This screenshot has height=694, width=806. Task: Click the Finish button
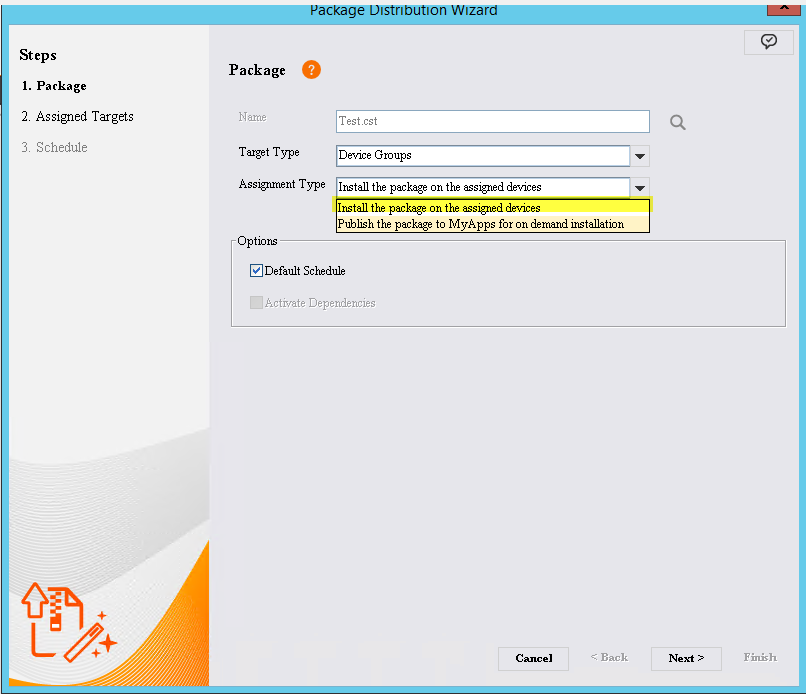coord(759,658)
